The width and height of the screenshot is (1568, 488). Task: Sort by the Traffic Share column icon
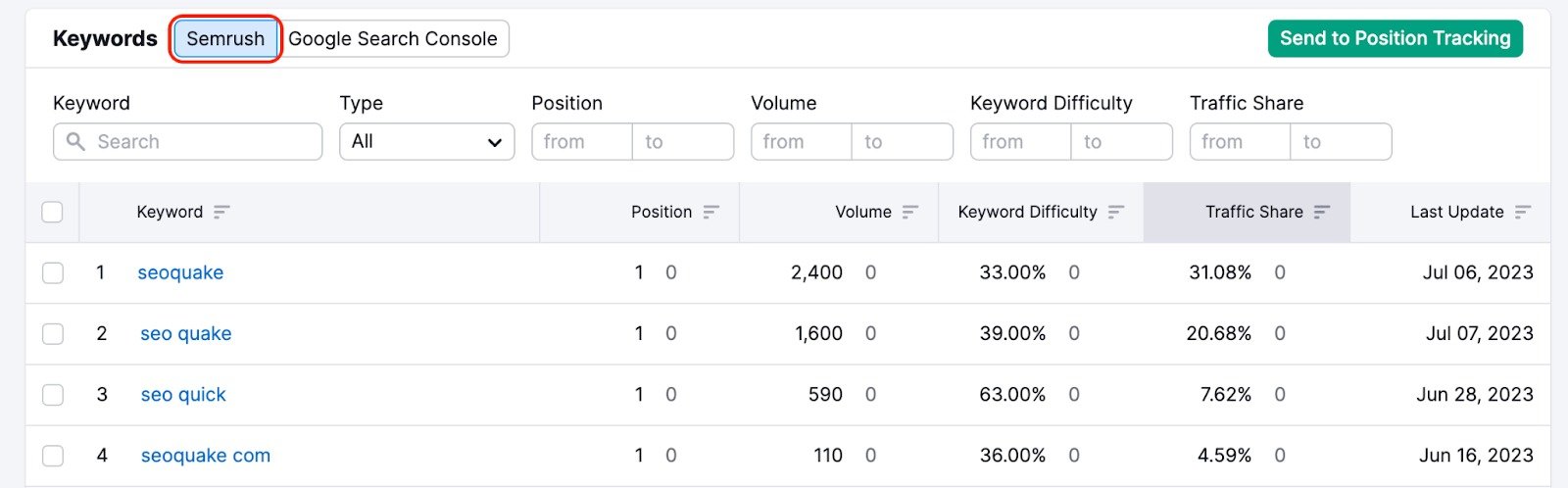coord(1322,212)
